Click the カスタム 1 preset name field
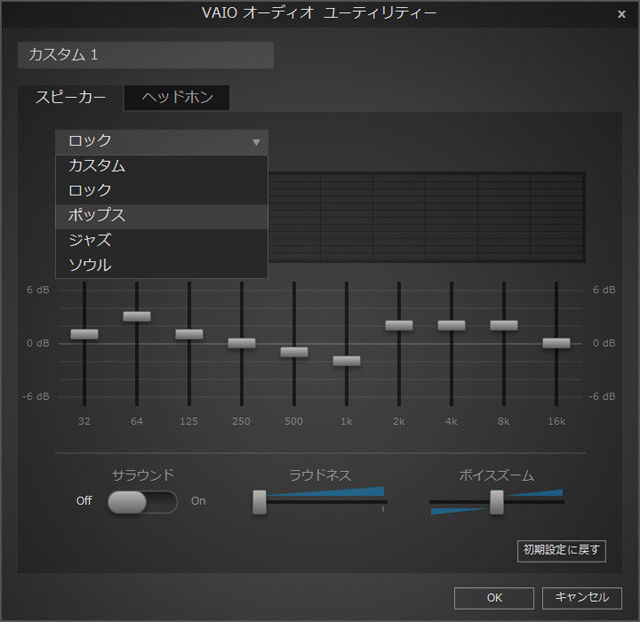 pyautogui.click(x=145, y=55)
